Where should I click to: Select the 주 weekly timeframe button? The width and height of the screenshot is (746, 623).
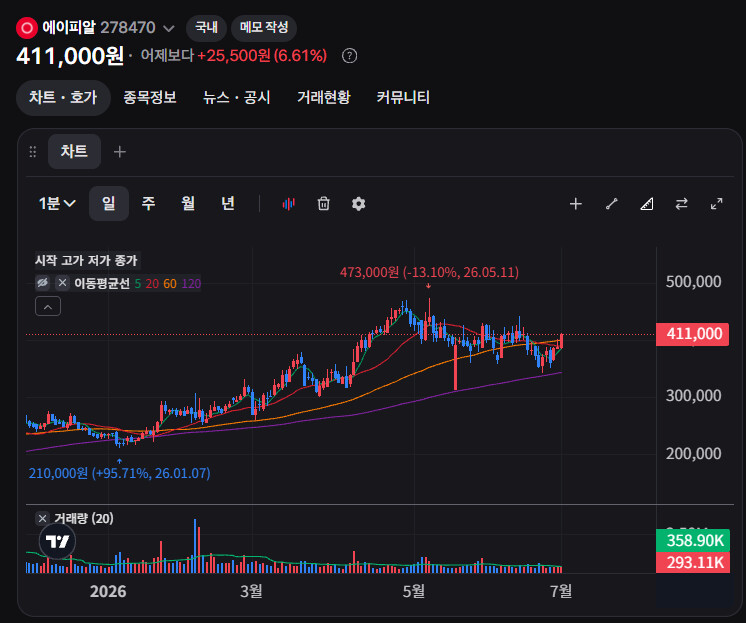(148, 204)
